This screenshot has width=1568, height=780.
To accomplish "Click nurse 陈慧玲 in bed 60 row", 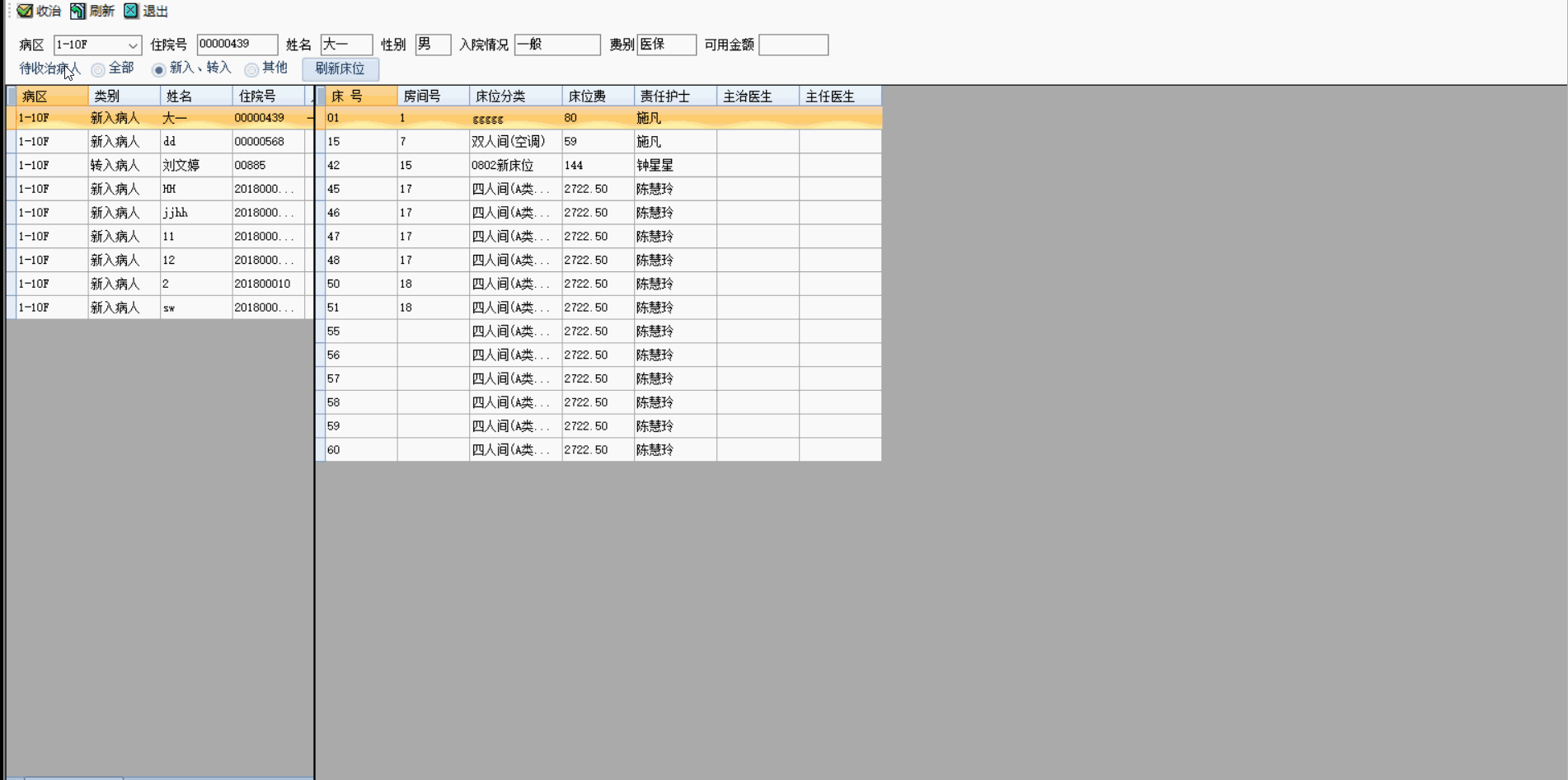I will pos(676,450).
